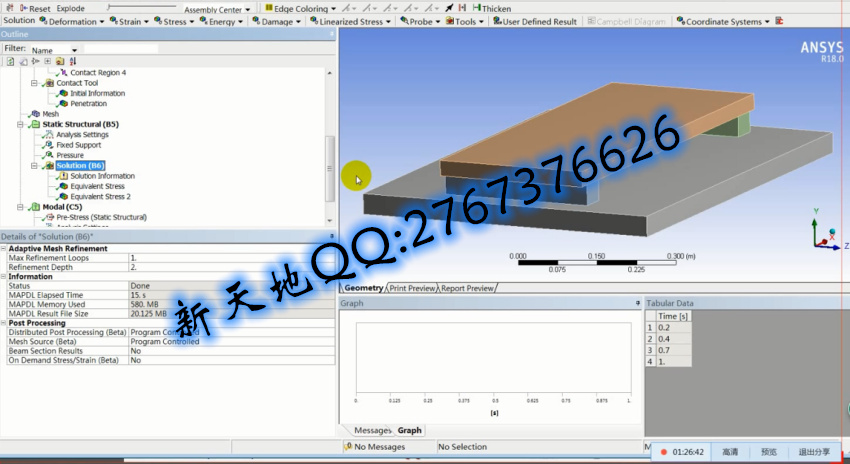Click the outline filter text field
This screenshot has width=850, height=464.
120,49
